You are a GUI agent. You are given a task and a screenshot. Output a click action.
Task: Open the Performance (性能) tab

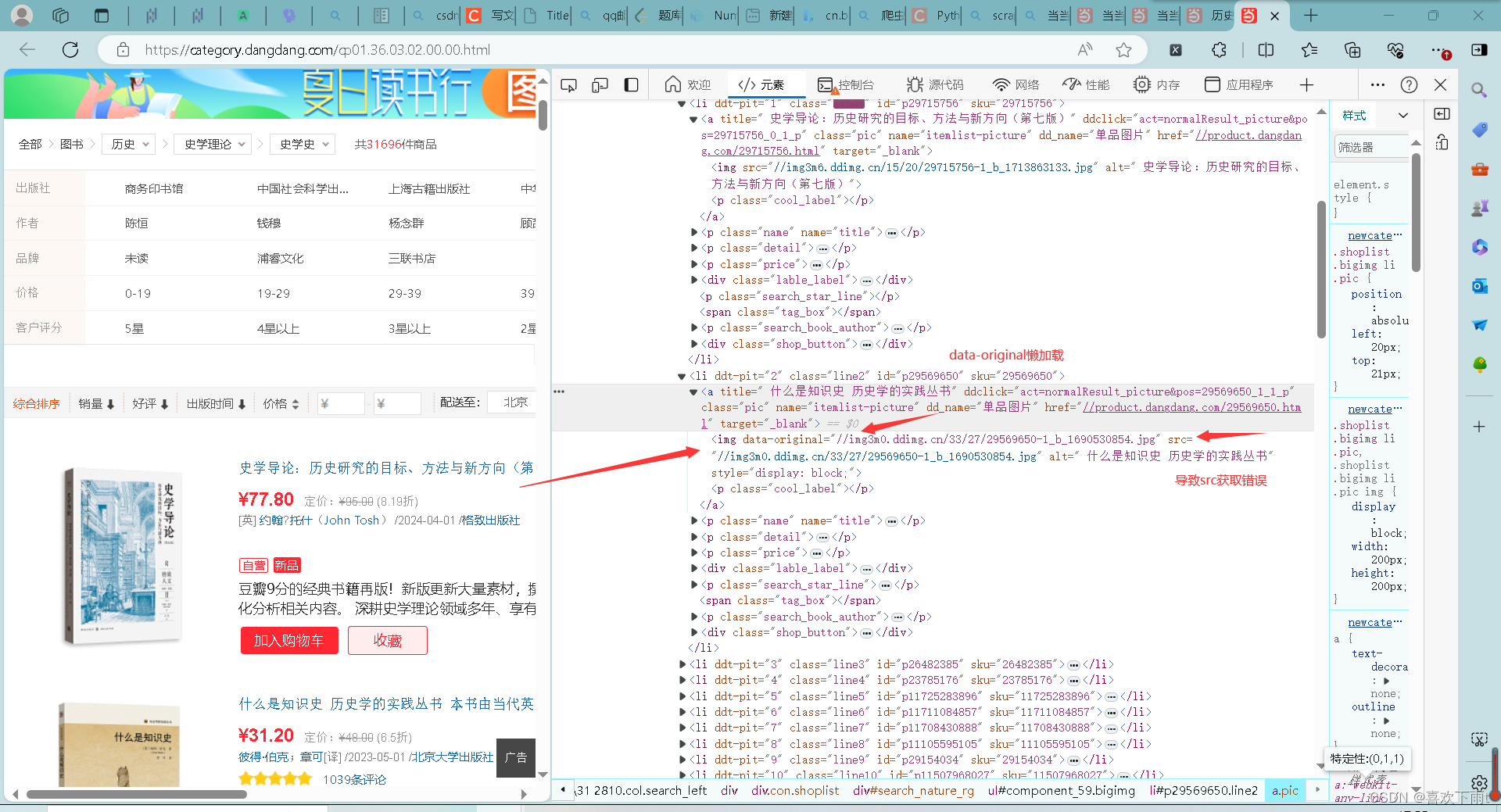coord(1087,85)
